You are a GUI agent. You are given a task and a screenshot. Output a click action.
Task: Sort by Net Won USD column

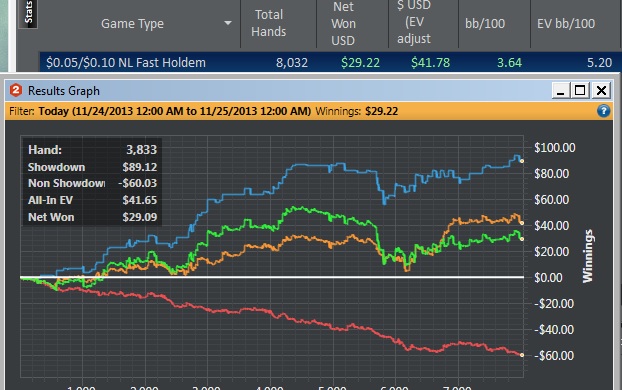tap(343, 23)
